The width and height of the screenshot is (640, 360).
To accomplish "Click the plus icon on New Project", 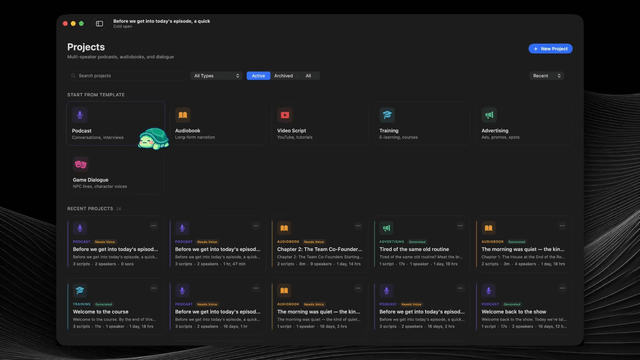I will coord(536,49).
